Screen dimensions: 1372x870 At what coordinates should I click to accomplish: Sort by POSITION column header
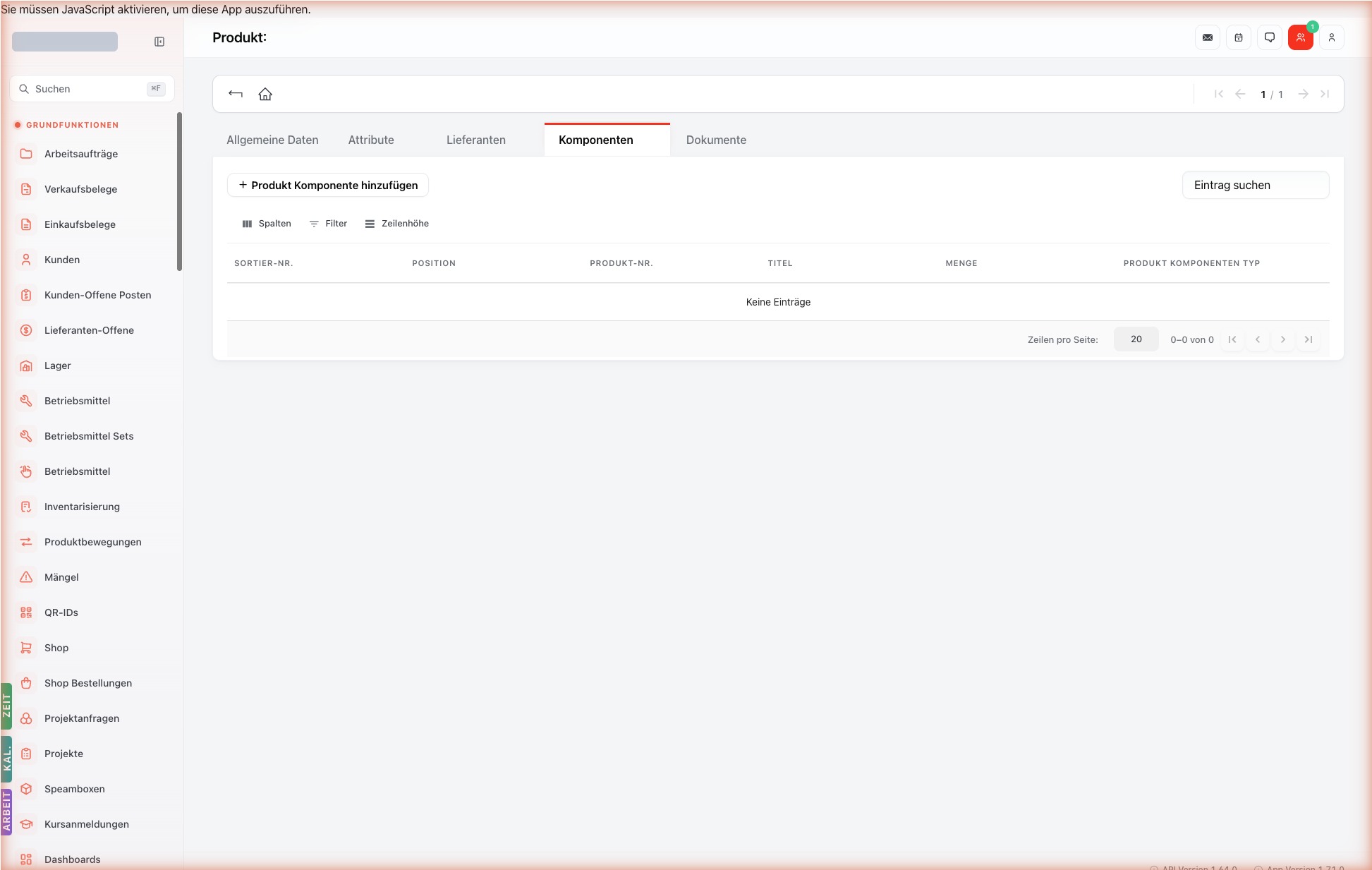click(434, 263)
